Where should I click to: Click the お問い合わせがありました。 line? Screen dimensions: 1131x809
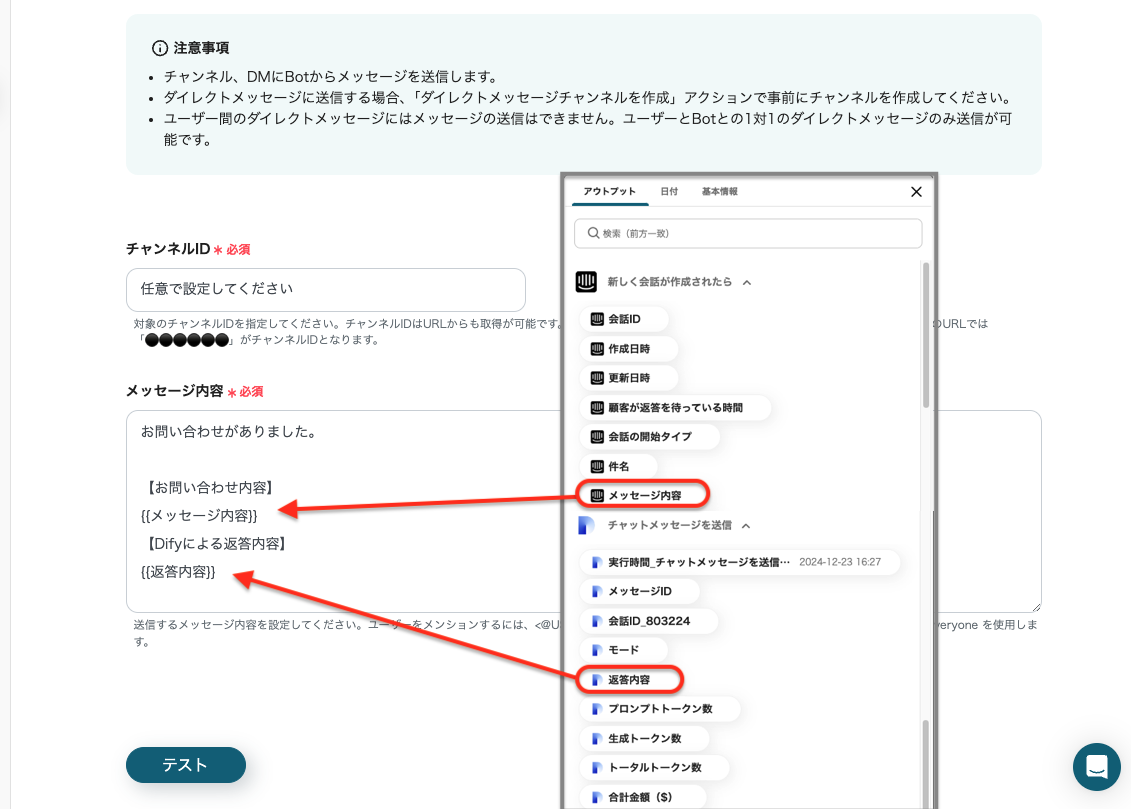[x=228, y=433]
